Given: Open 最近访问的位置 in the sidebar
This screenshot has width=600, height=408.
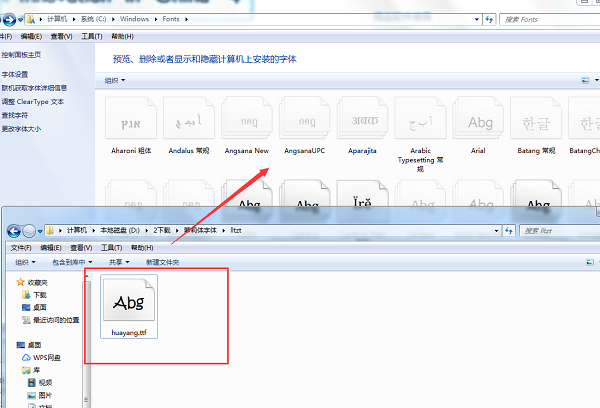Looking at the screenshot, I should [58, 320].
